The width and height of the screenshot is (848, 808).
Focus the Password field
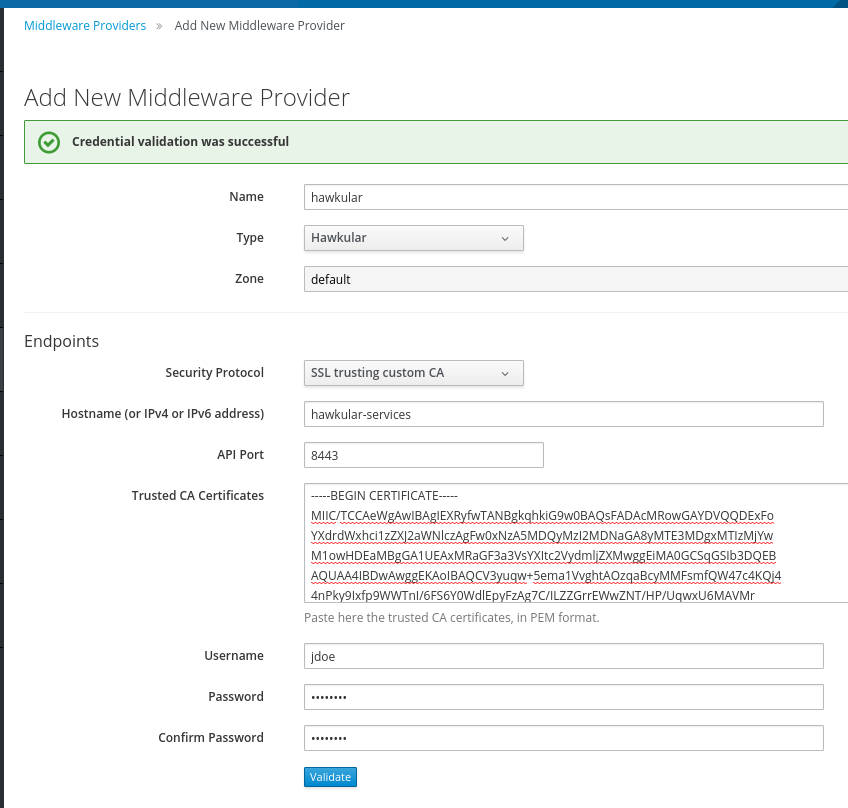pos(564,697)
